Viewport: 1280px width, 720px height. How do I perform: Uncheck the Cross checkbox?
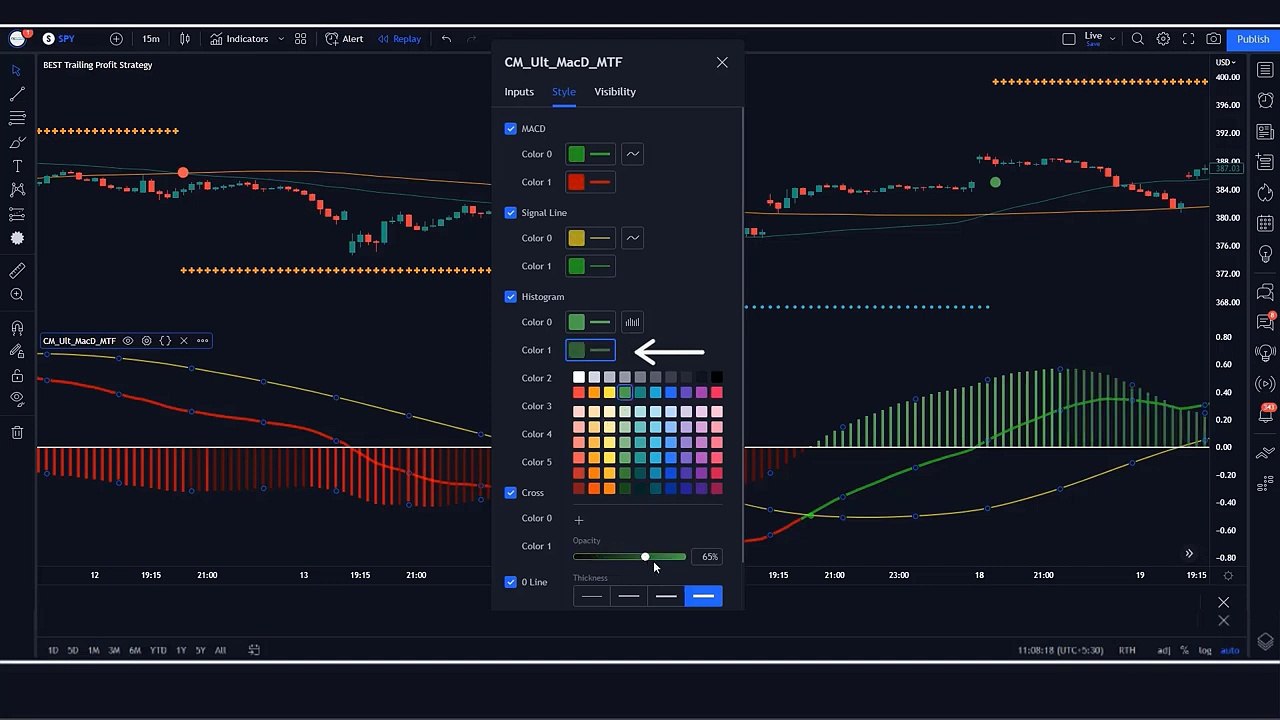tap(511, 493)
